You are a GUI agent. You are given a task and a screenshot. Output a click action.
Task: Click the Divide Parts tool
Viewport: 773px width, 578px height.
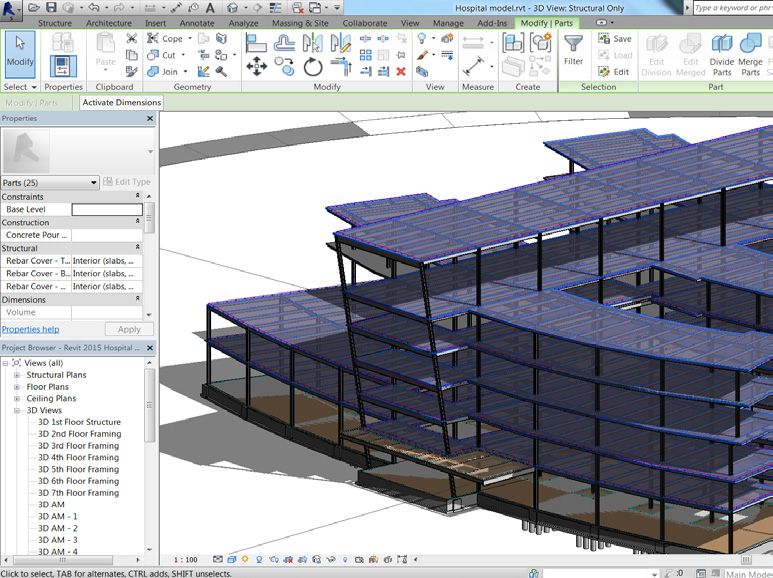(721, 53)
